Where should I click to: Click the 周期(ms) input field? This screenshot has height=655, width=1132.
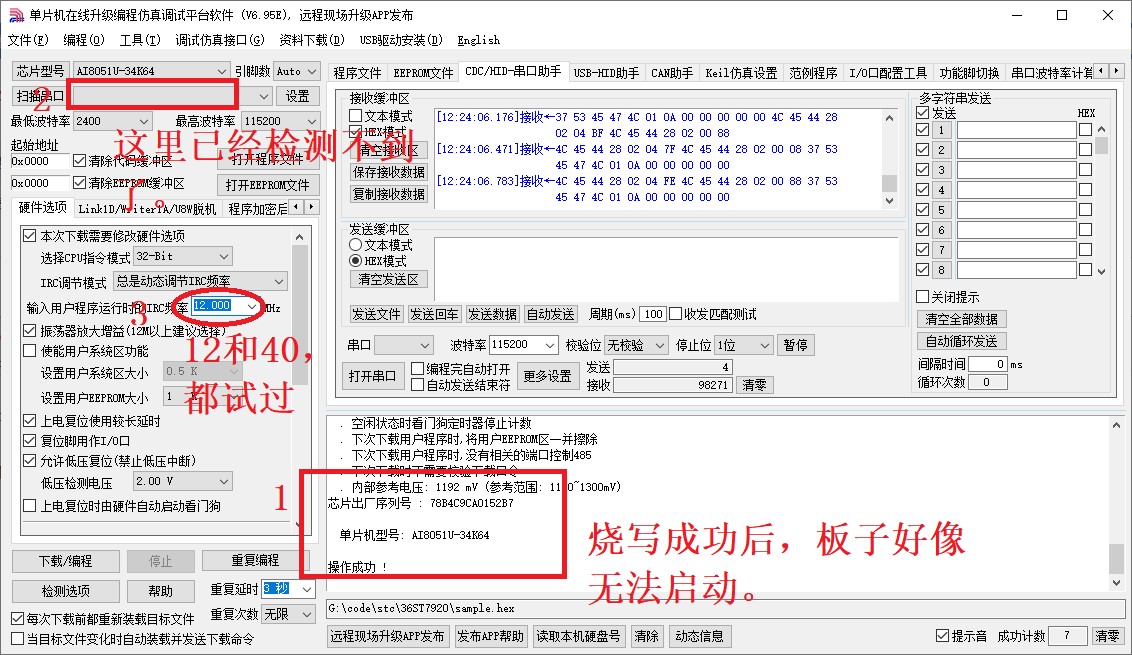tap(653, 314)
